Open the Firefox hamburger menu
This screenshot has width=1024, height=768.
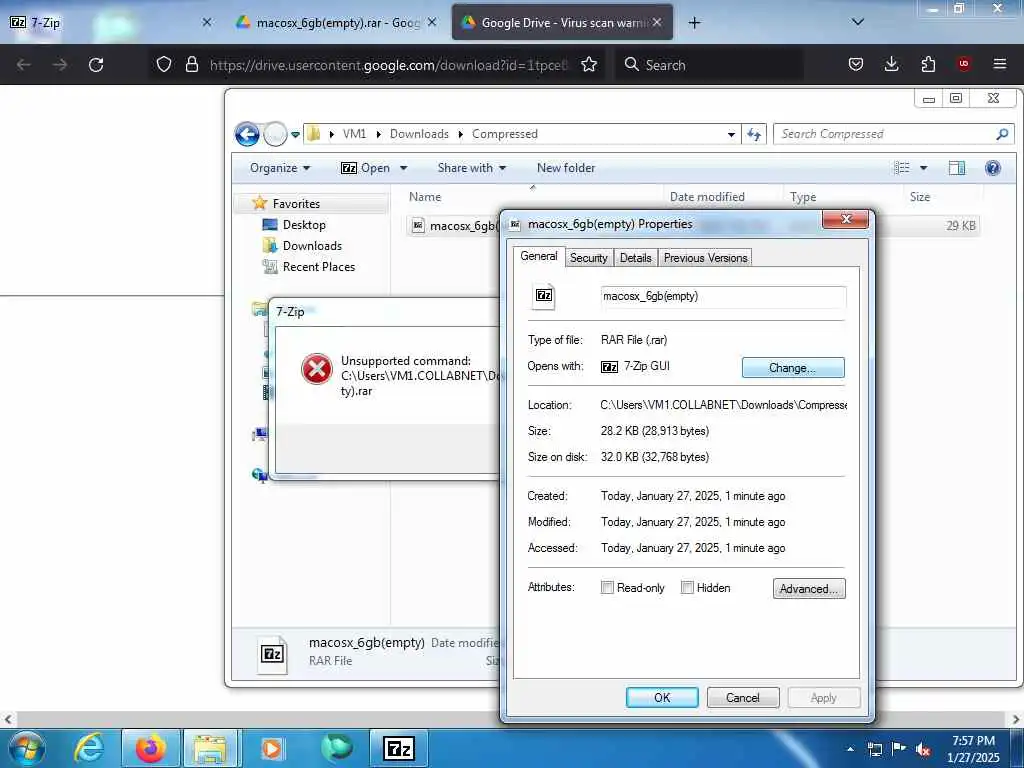(1000, 64)
